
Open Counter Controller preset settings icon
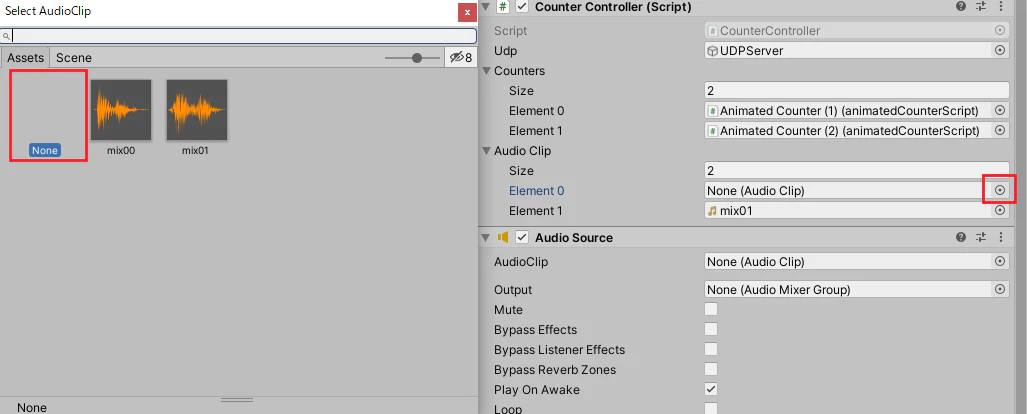(x=980, y=7)
